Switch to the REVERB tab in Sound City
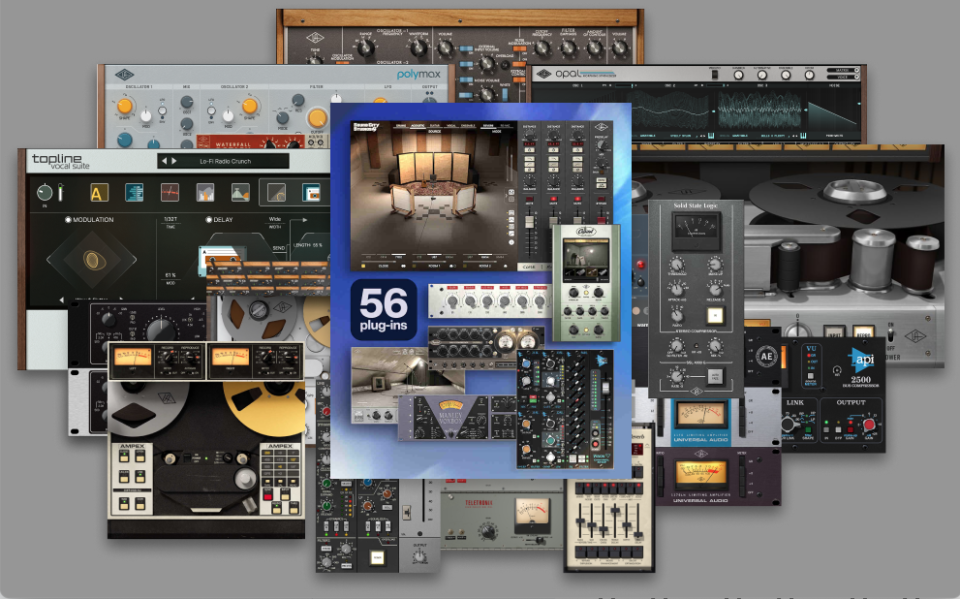Image resolution: width=960 pixels, height=599 pixels. (487, 125)
